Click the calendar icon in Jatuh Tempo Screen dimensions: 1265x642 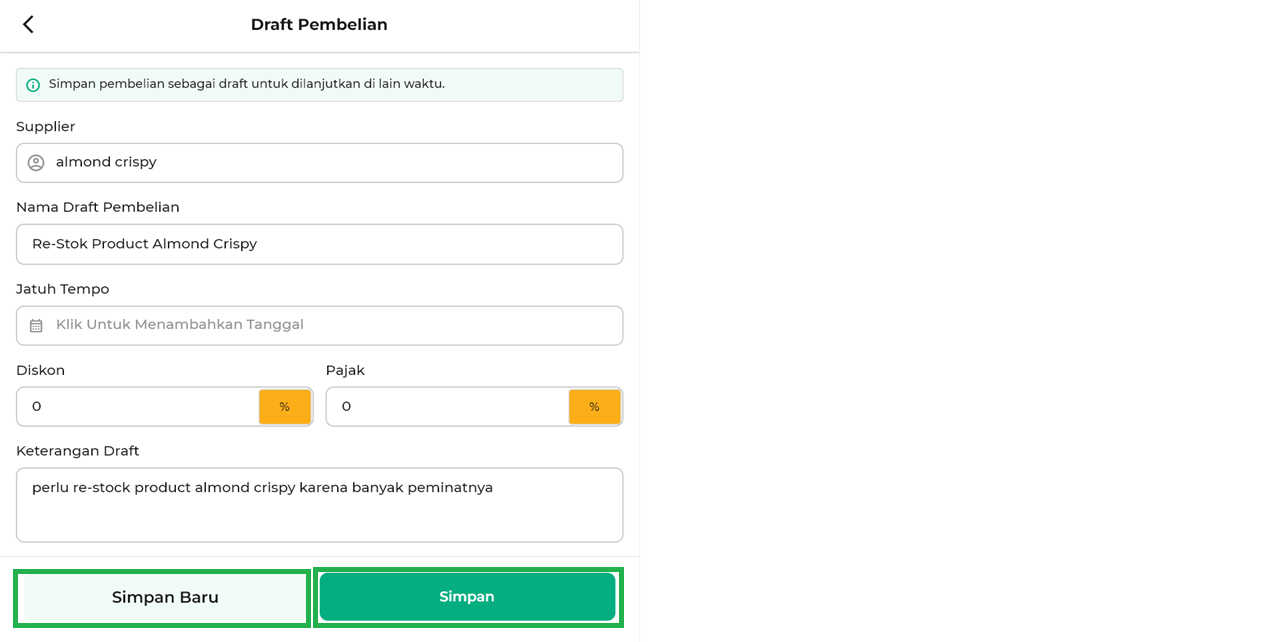(x=36, y=326)
